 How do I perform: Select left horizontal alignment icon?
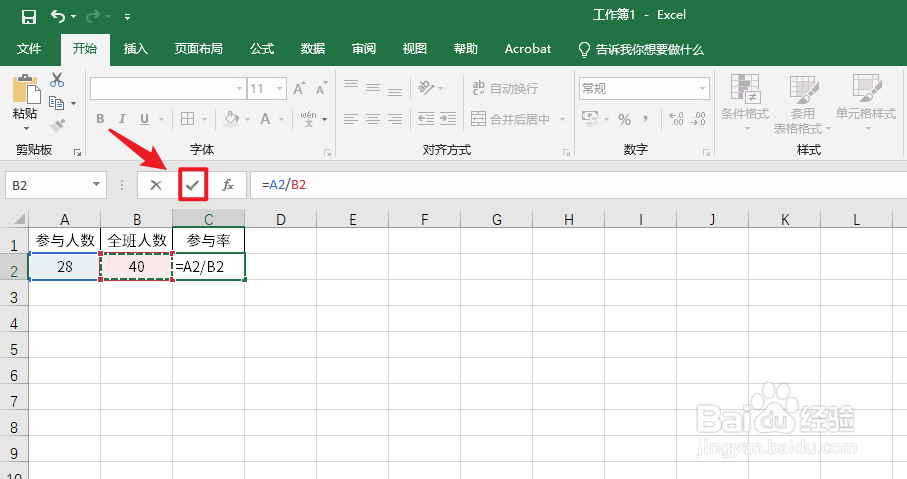point(351,119)
